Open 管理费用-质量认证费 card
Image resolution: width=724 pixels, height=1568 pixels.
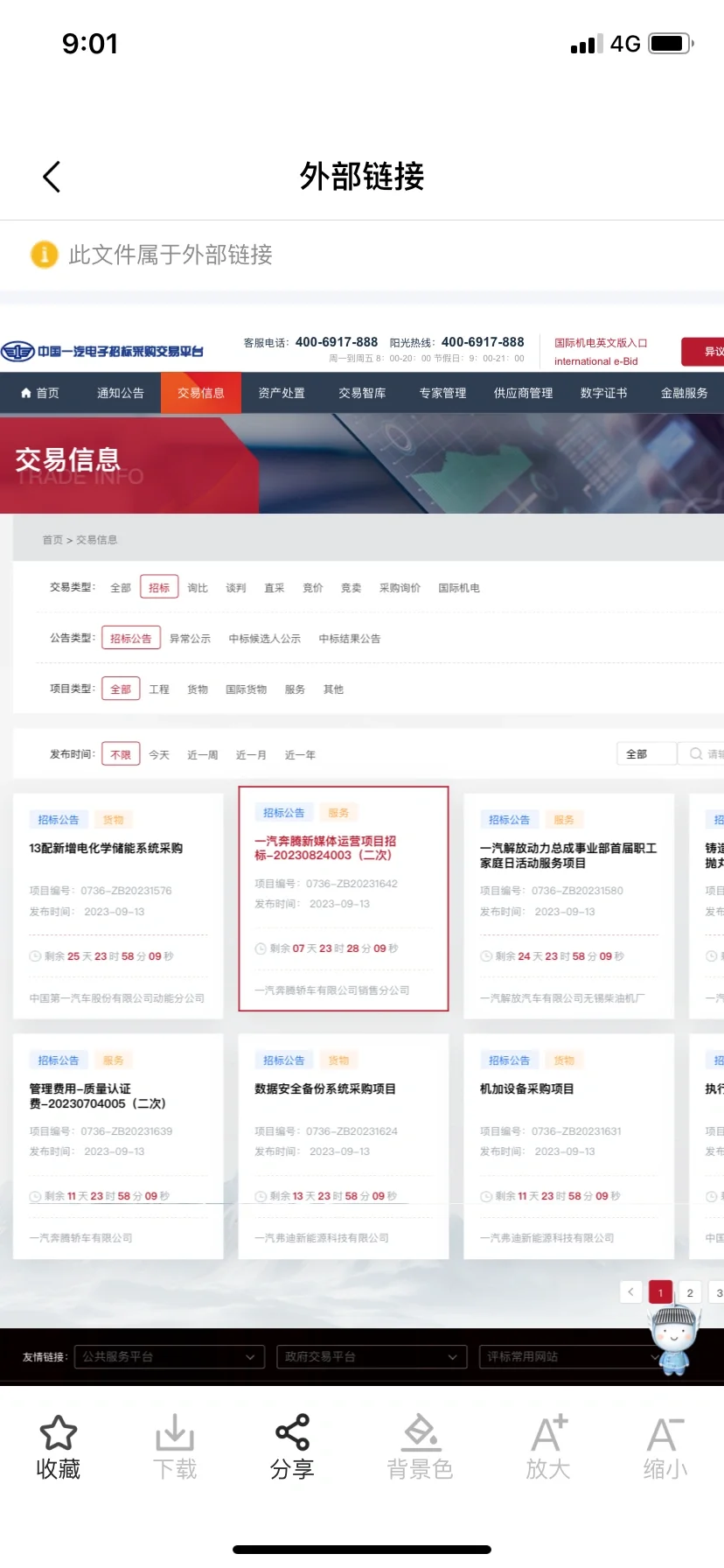(118, 1146)
